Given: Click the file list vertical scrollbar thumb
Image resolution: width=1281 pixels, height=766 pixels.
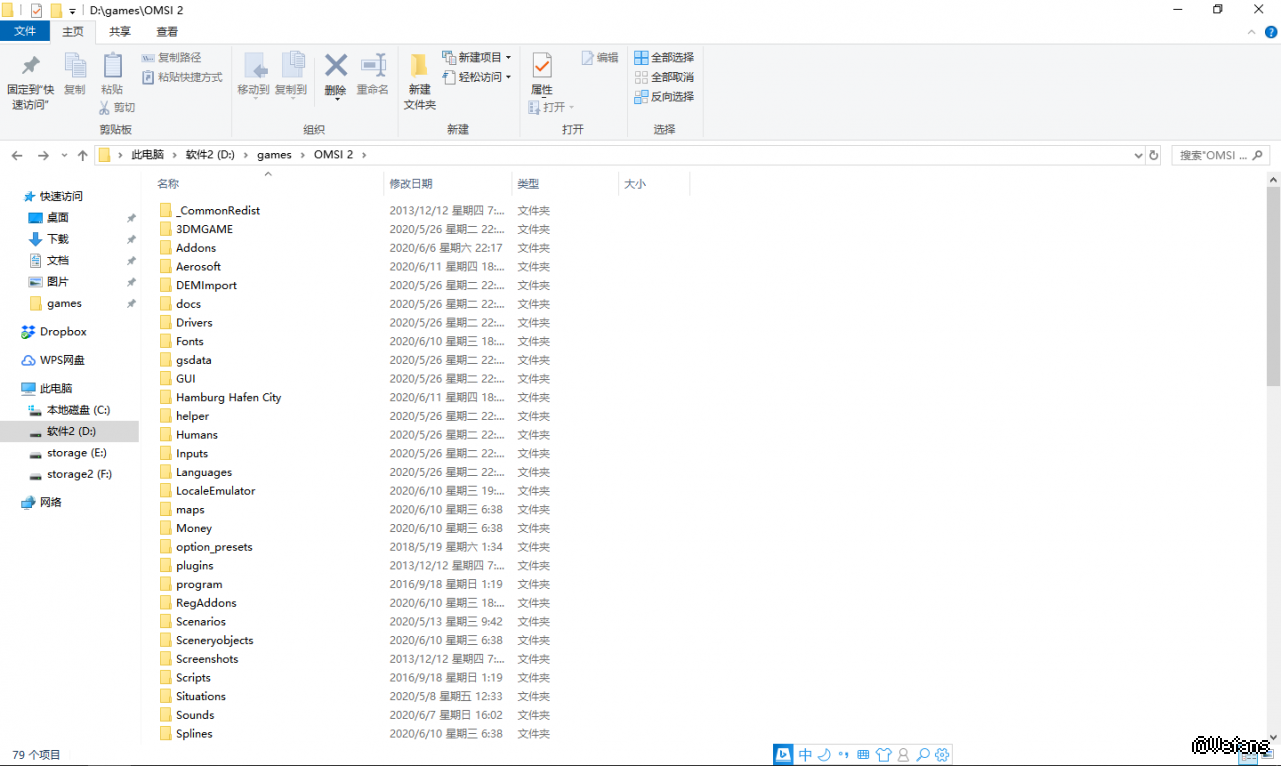Looking at the screenshot, I should 1273,286.
